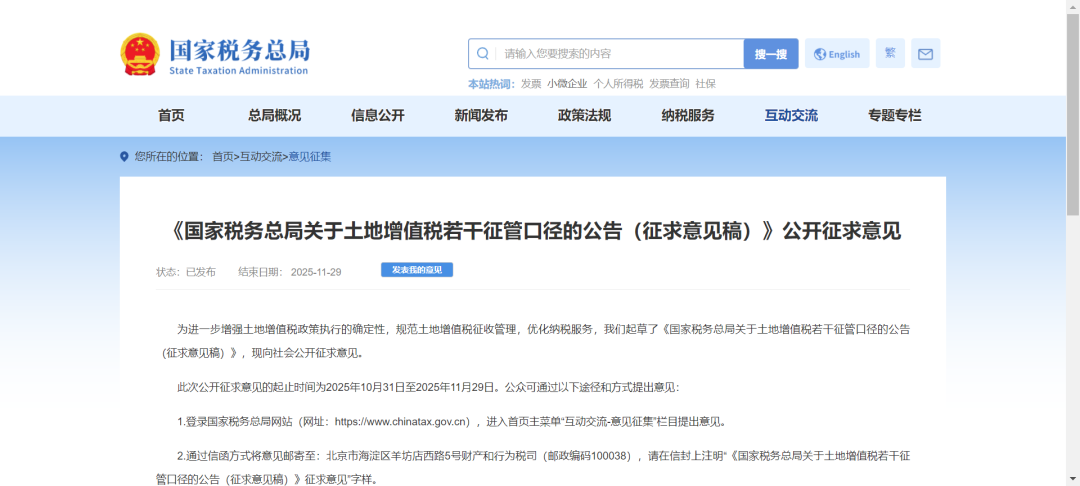This screenshot has width=1080, height=486.
Task: Click the scrollbar down arrow
Action: [x=1072, y=479]
